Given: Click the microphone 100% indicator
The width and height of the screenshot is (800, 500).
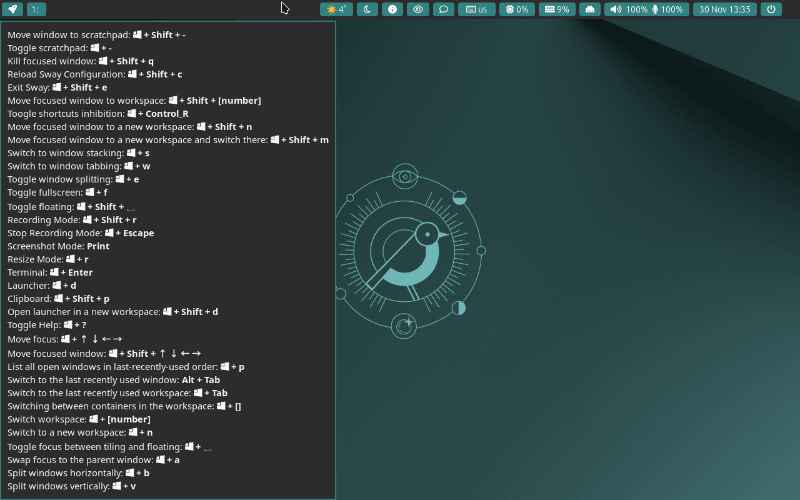Looking at the screenshot, I should 668,9.
